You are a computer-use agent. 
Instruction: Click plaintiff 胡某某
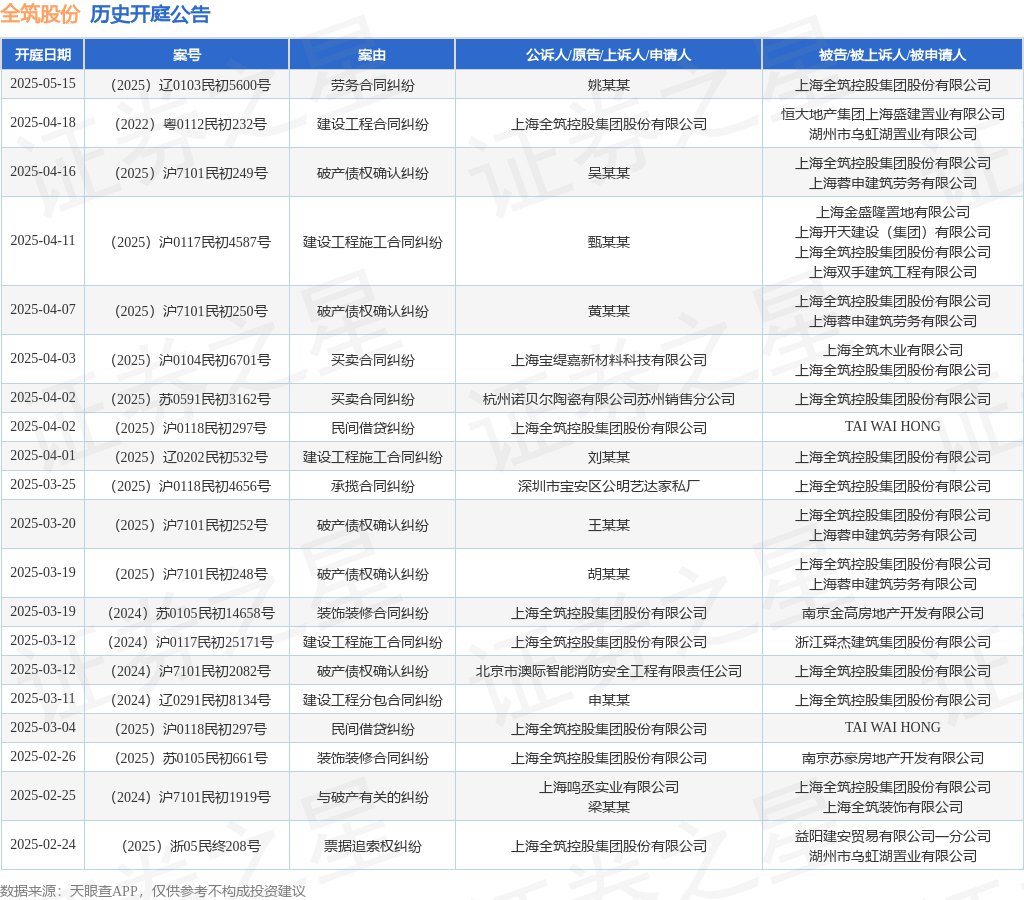coord(609,574)
